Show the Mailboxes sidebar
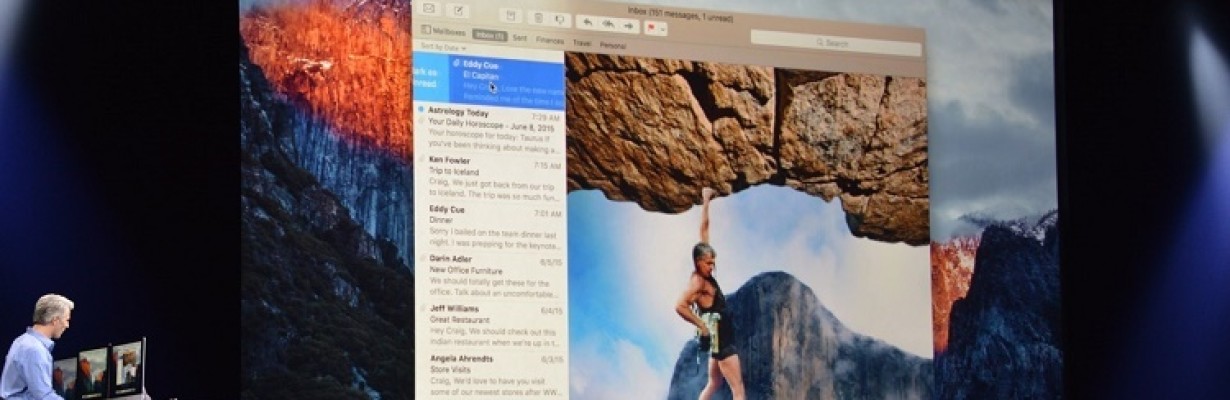Image resolution: width=1230 pixels, height=400 pixels. click(x=441, y=31)
